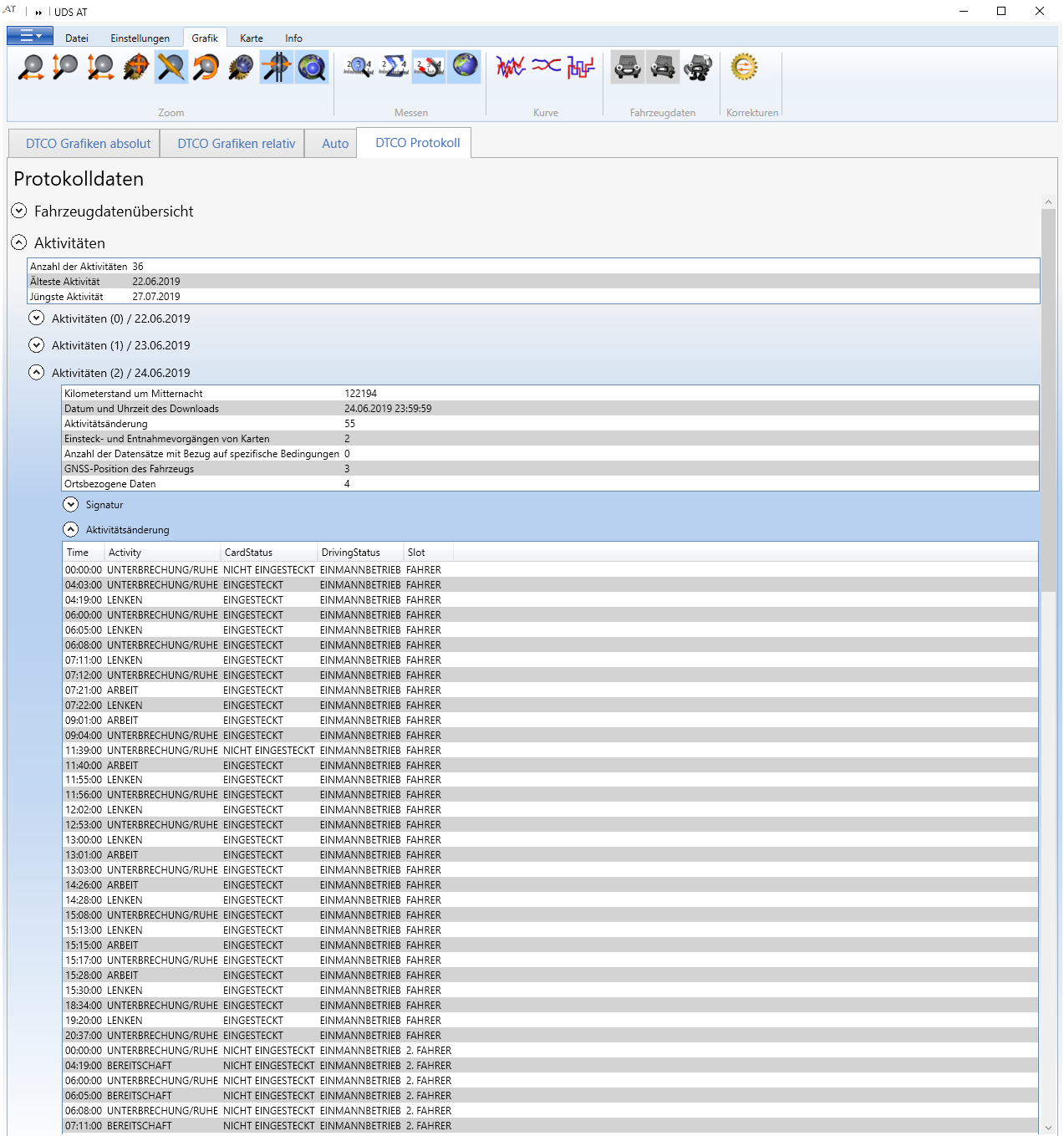Expand Aktivitäten (0) / 22.06.2019
Viewport: 1064px width, 1136px height.
click(36, 318)
